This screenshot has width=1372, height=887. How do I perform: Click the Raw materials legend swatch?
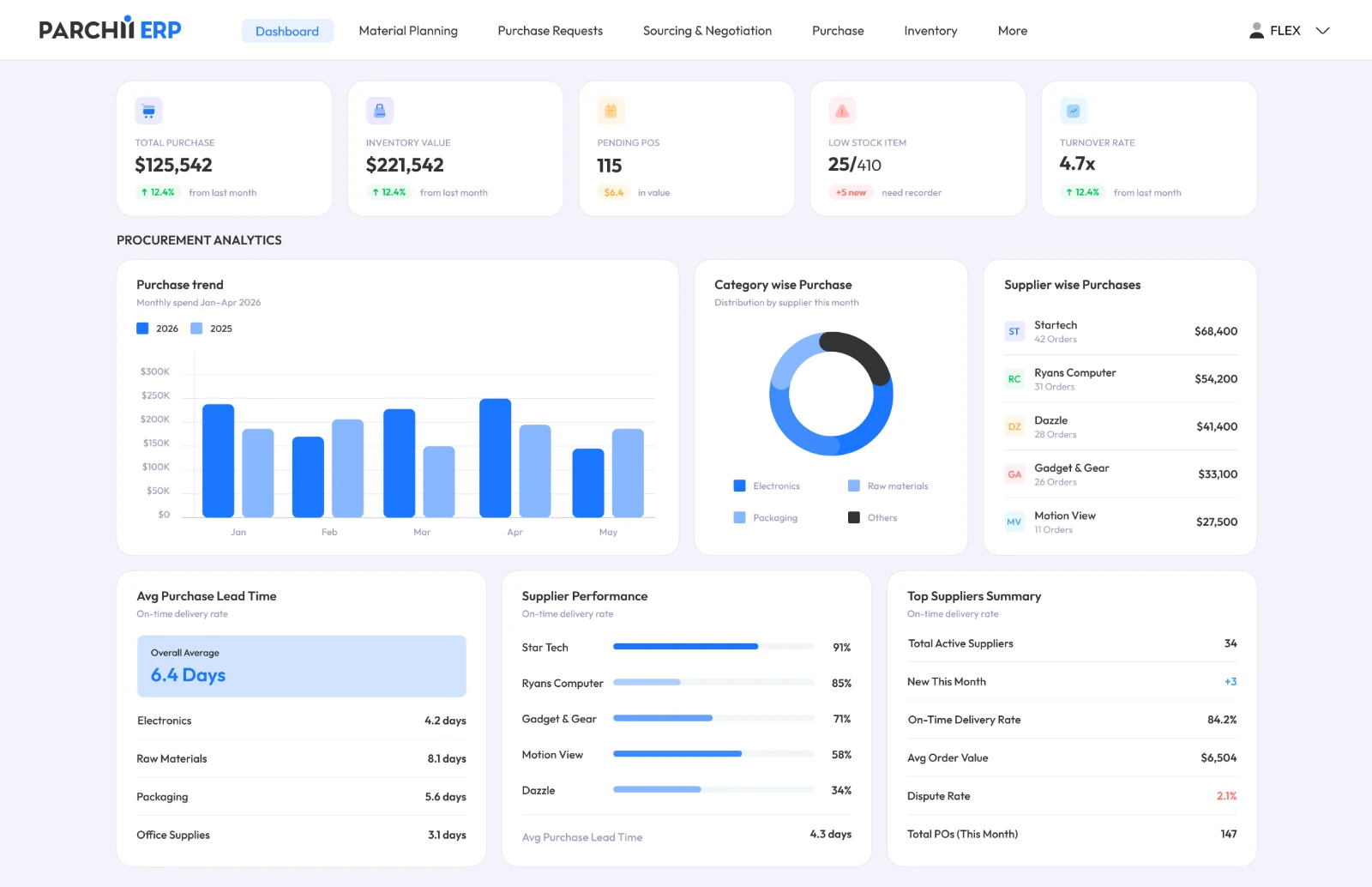(854, 486)
